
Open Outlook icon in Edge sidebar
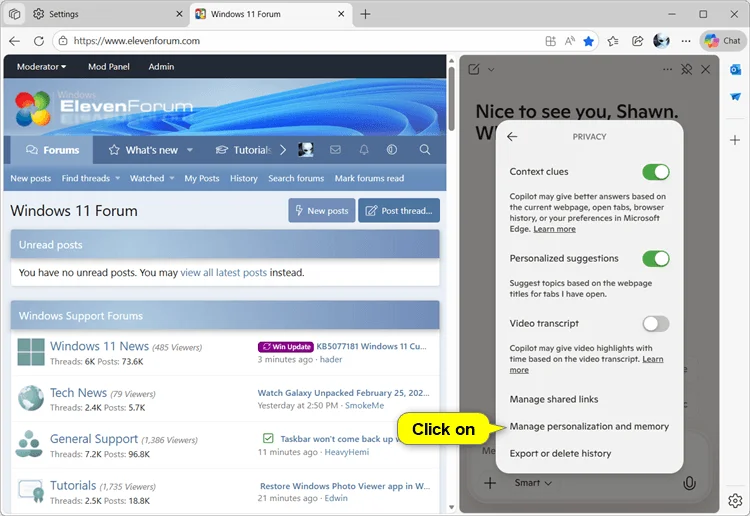[x=735, y=70]
